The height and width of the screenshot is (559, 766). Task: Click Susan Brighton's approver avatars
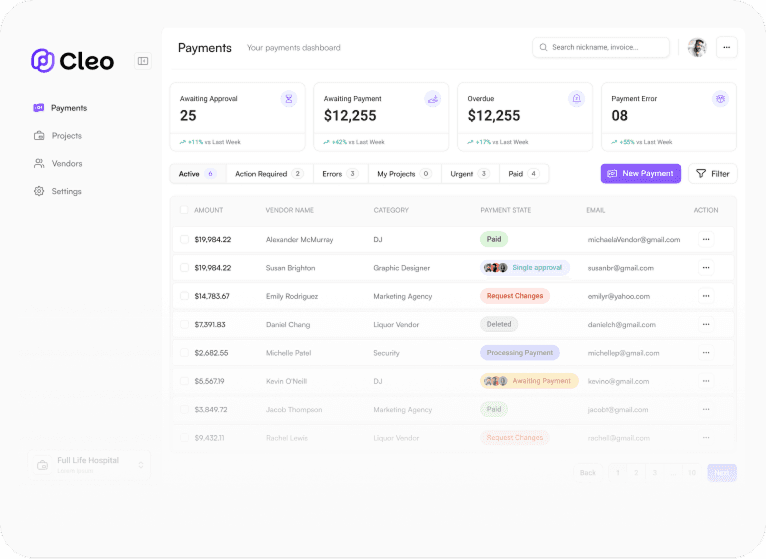pos(495,268)
